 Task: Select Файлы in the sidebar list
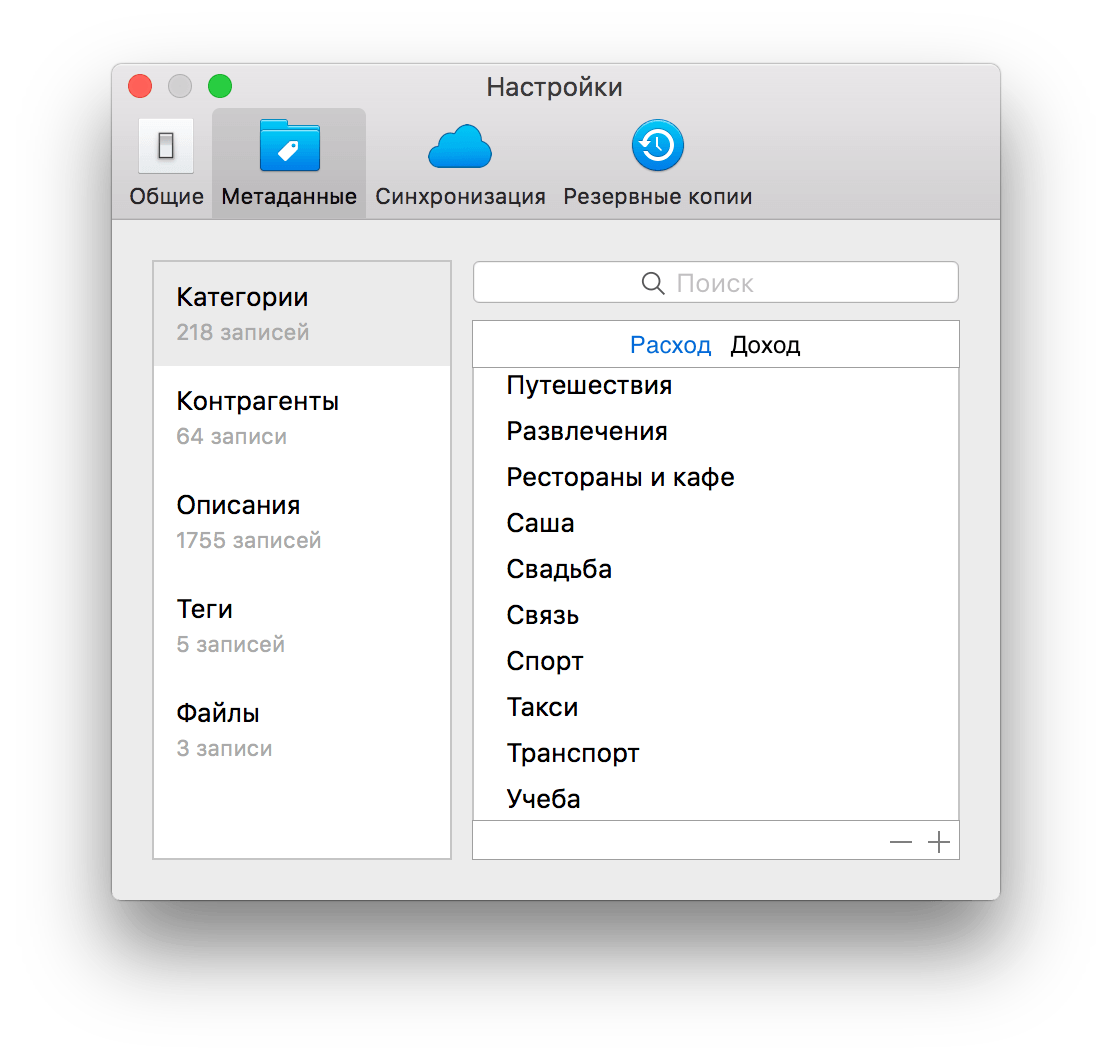[x=302, y=730]
